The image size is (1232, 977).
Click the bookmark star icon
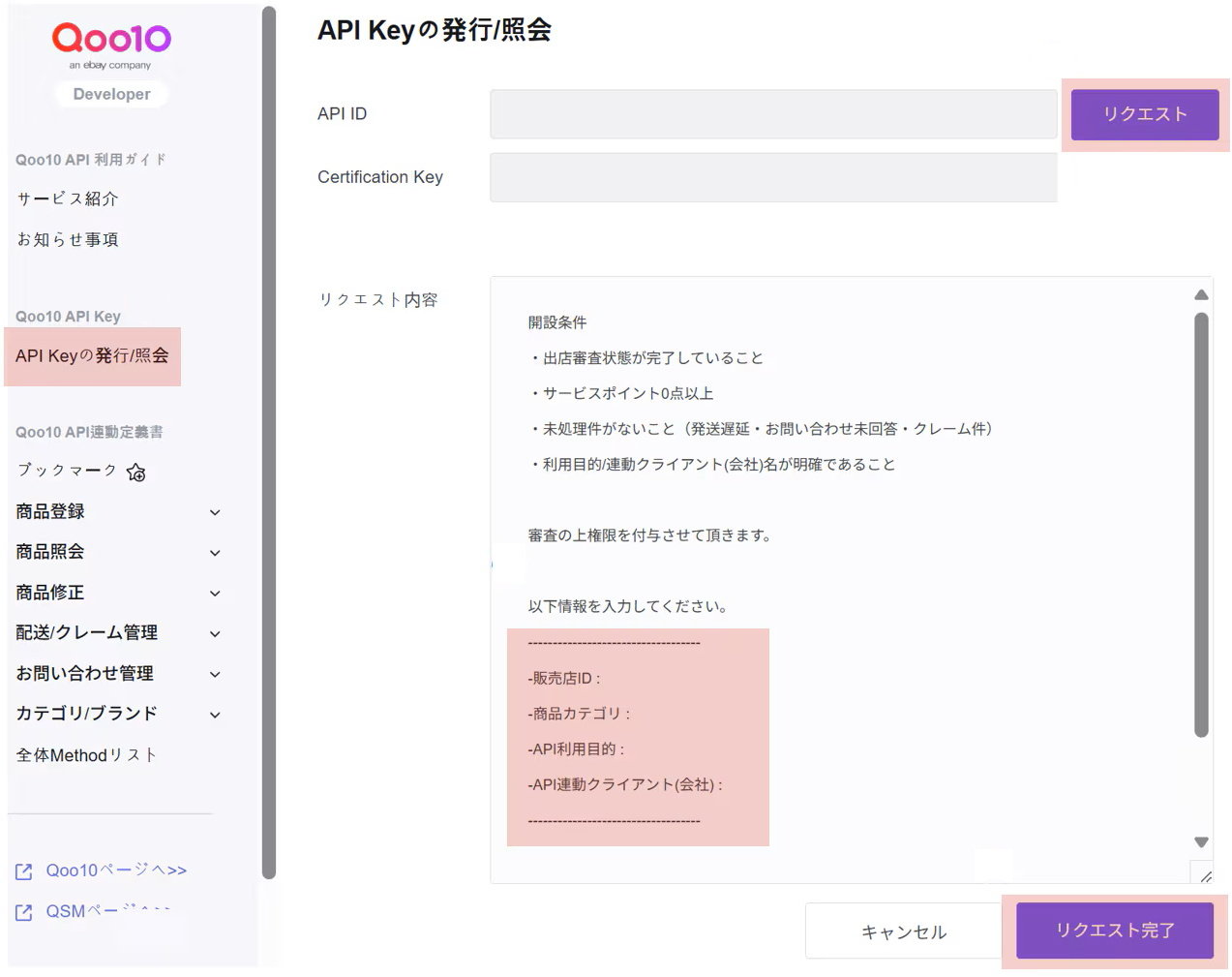pyautogui.click(x=136, y=472)
